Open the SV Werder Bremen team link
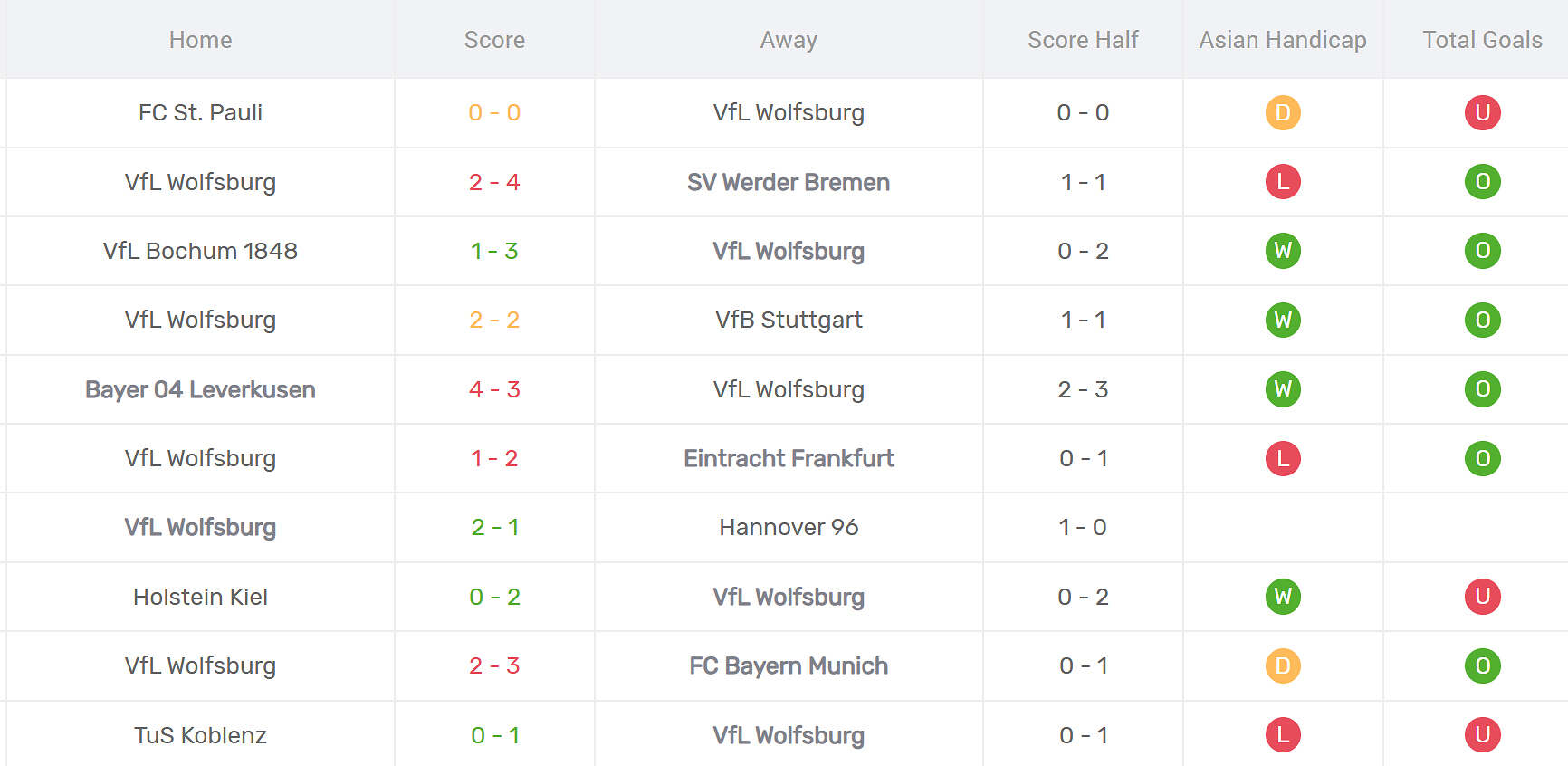The image size is (1568, 766). click(x=789, y=182)
